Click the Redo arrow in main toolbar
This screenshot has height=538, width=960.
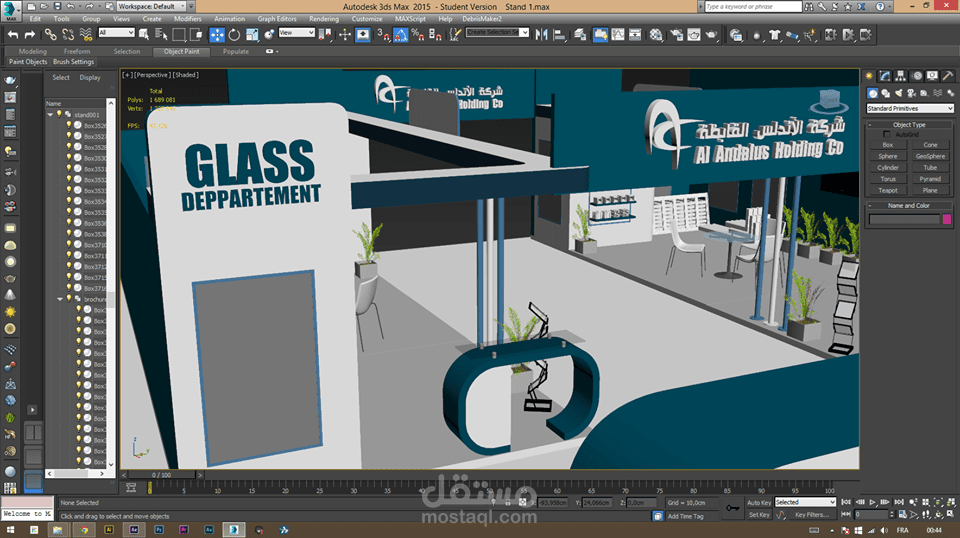(29, 35)
